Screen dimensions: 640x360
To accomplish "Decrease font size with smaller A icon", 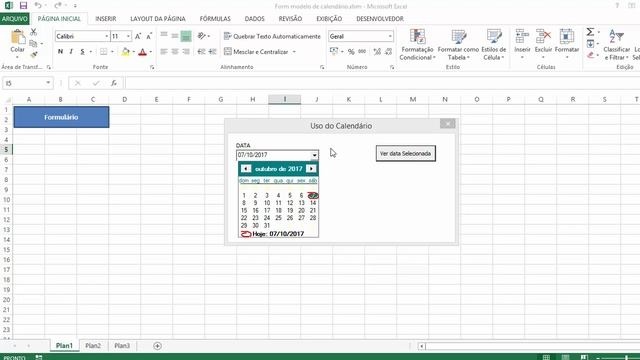I will tap(149, 36).
